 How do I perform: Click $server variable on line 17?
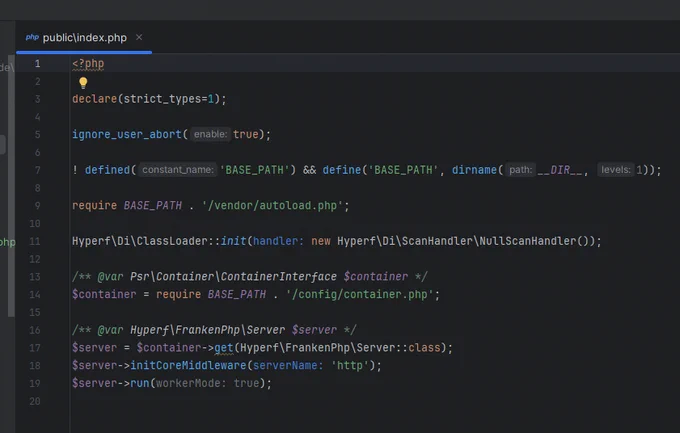pyautogui.click(x=94, y=348)
